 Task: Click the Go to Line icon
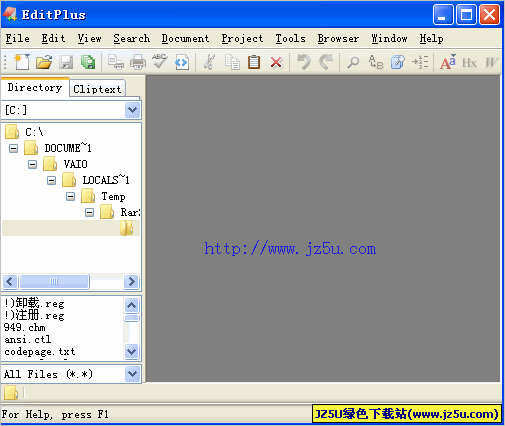420,62
